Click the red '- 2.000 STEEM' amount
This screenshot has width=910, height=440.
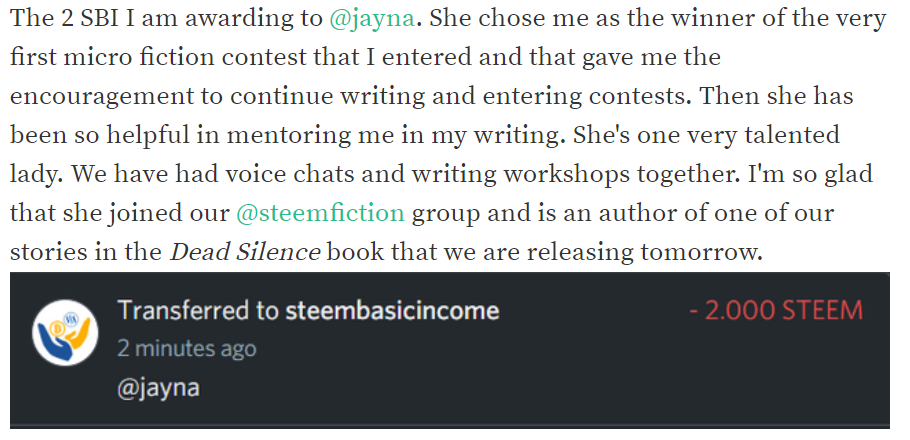coord(776,311)
